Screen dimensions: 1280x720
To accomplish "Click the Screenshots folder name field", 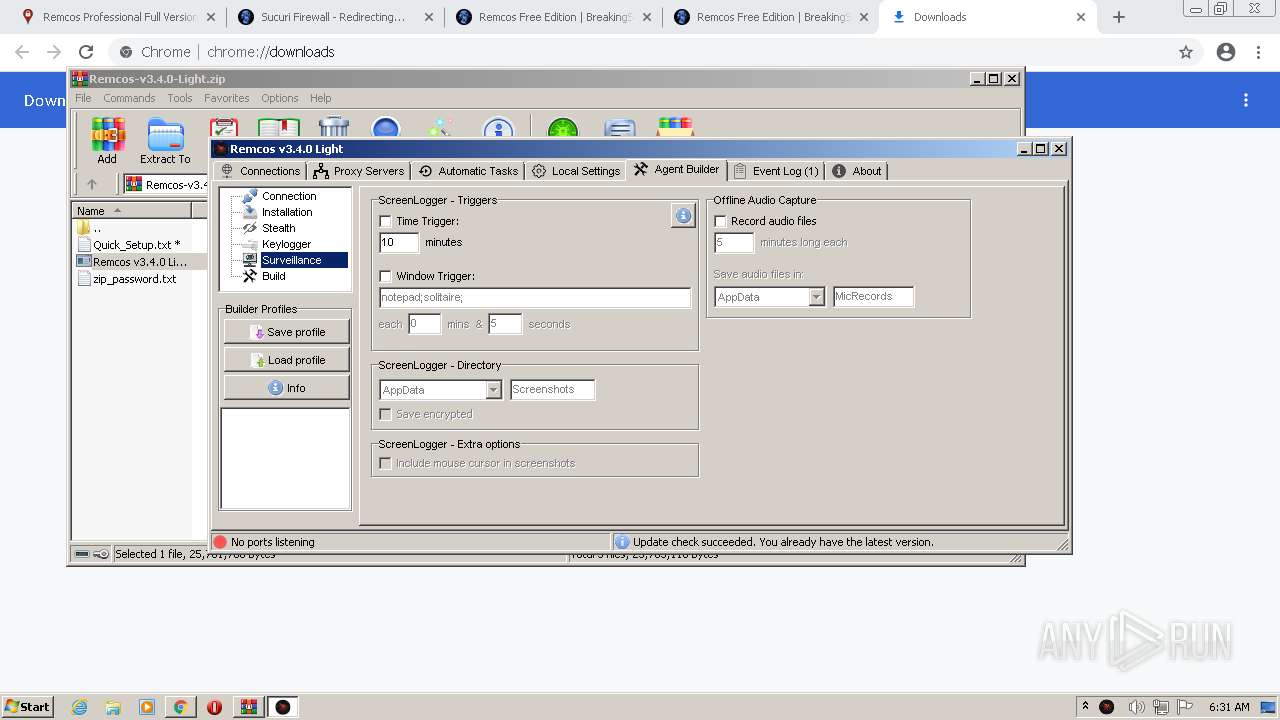I will tap(552, 390).
